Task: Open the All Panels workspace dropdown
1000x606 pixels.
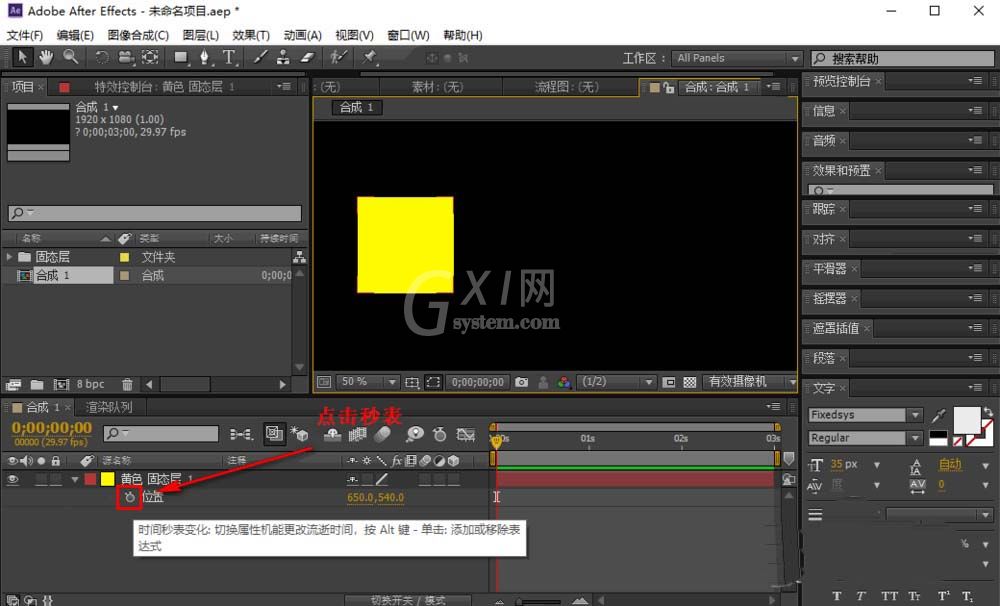Action: (x=737, y=58)
